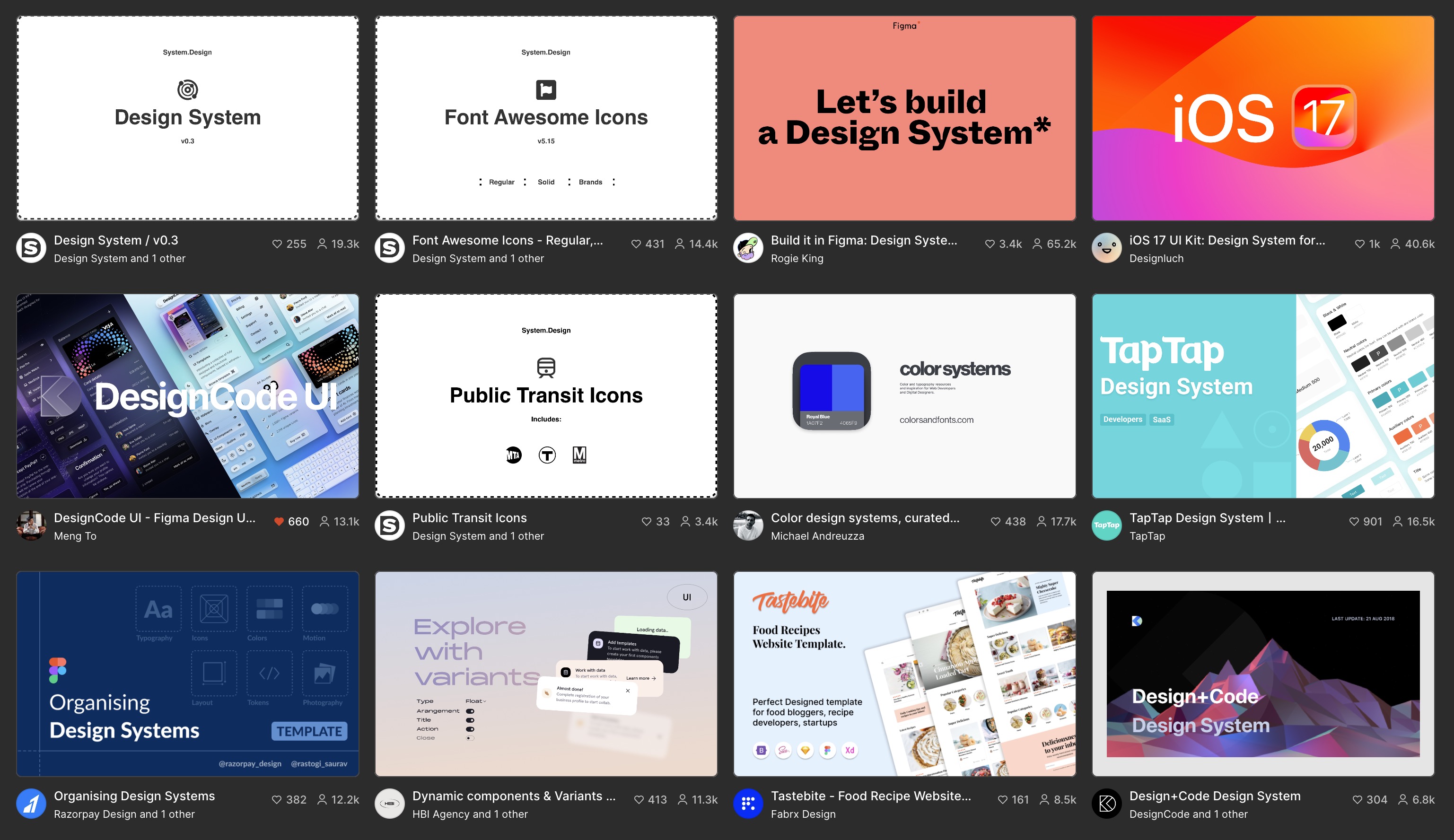Open the Let's build a Design System thumbnail
This screenshot has height=840, width=1454.
pyautogui.click(x=904, y=118)
